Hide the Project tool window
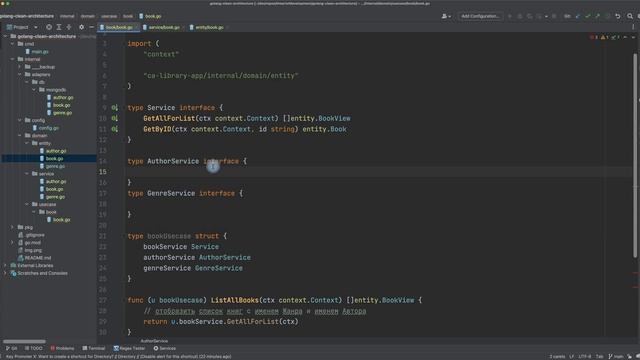640x360 pixels. (x=91, y=27)
